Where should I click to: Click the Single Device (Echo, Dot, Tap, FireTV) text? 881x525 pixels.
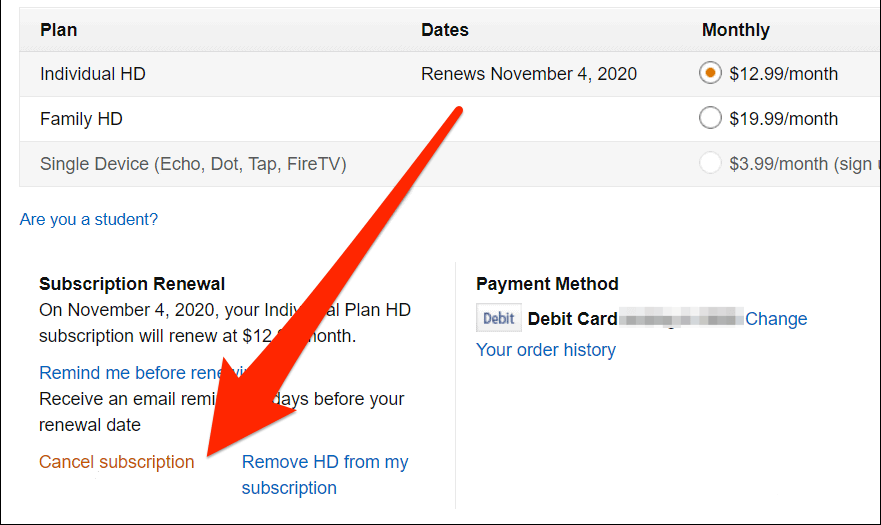click(x=193, y=164)
